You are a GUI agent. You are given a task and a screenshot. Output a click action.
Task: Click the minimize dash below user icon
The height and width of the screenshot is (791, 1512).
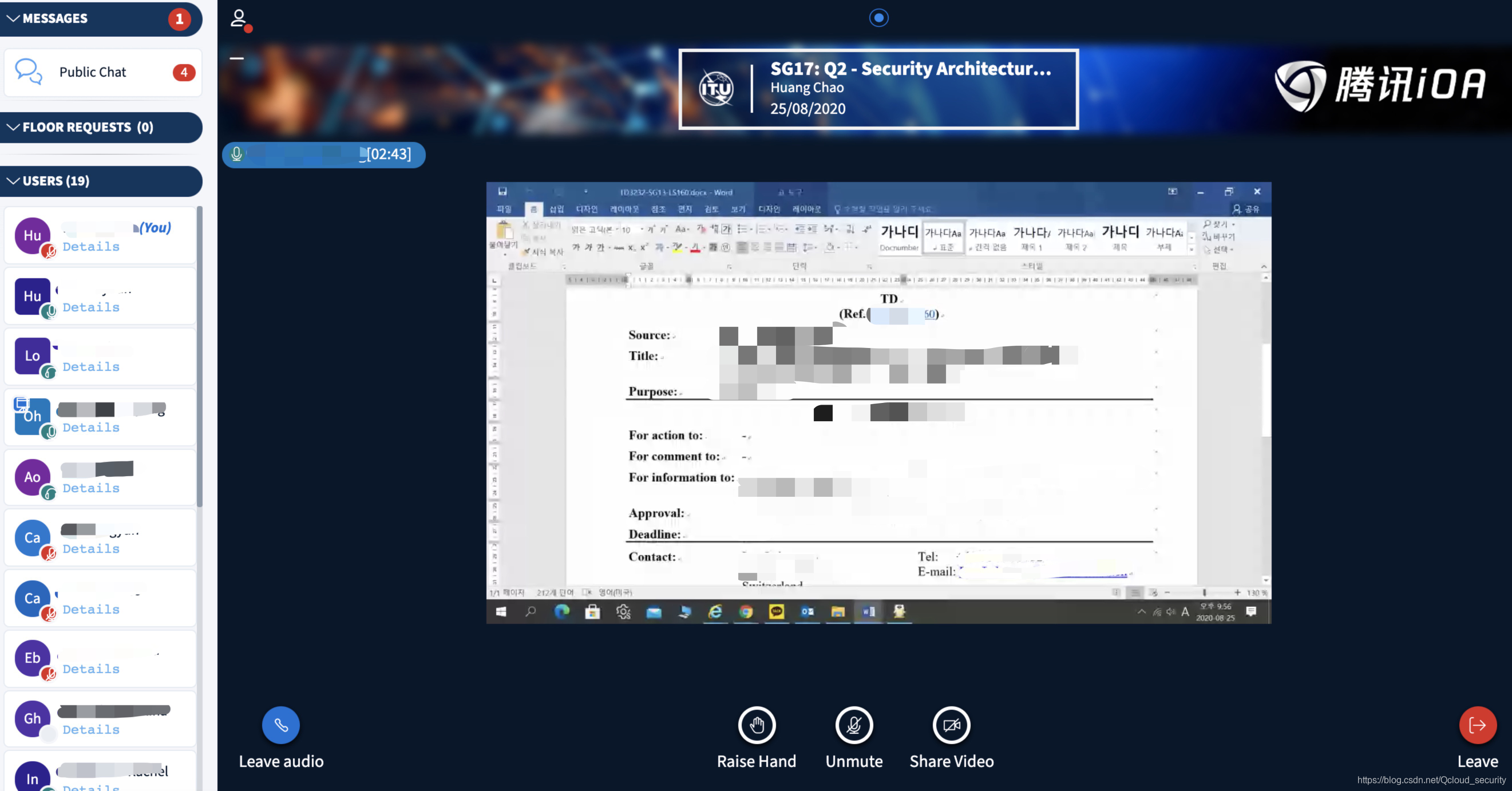pyautogui.click(x=236, y=58)
